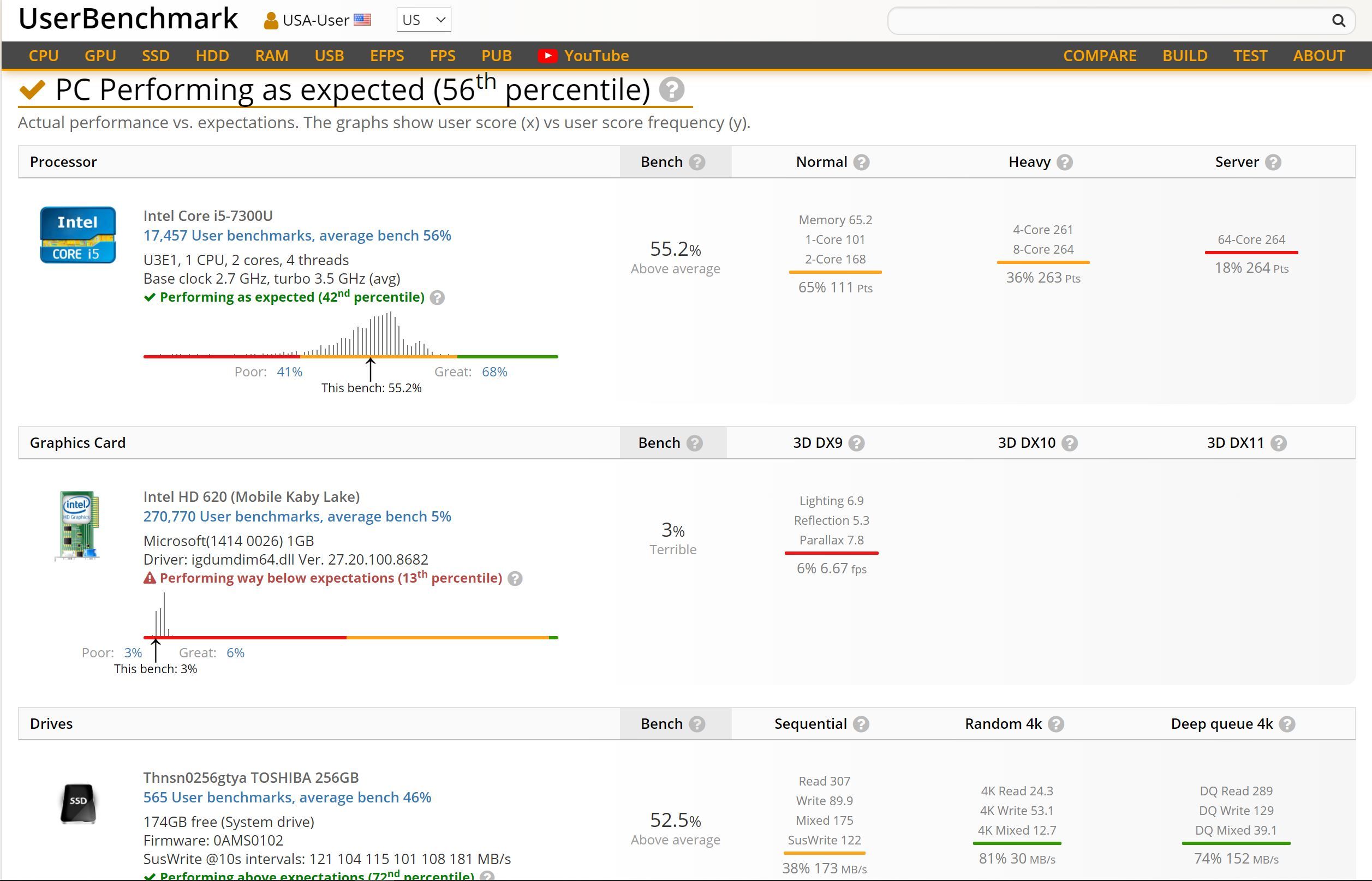Click Intel HD 620 (Mobile Kaby Lake) title

(x=251, y=496)
